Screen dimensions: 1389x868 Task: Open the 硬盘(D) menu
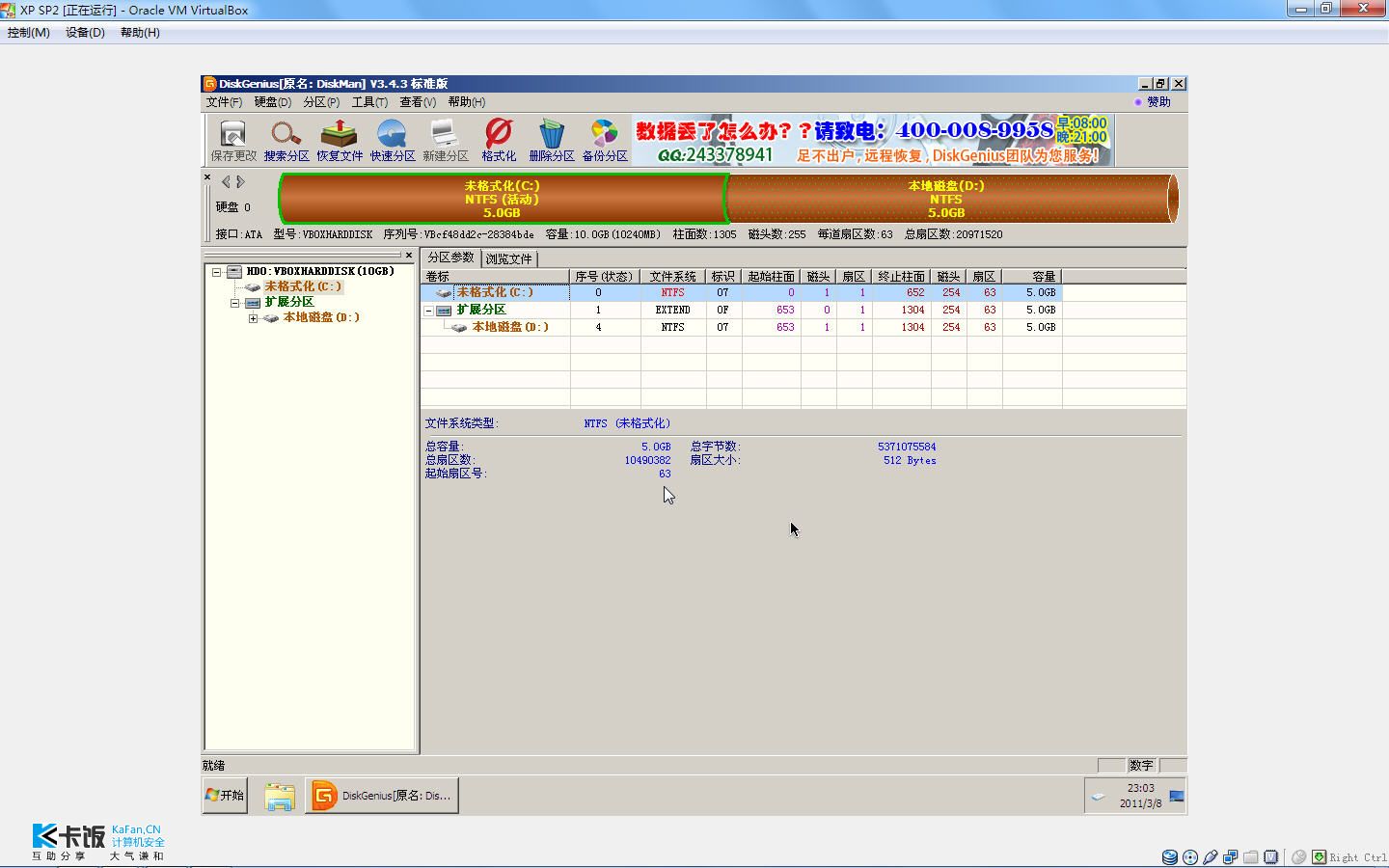tap(273, 102)
